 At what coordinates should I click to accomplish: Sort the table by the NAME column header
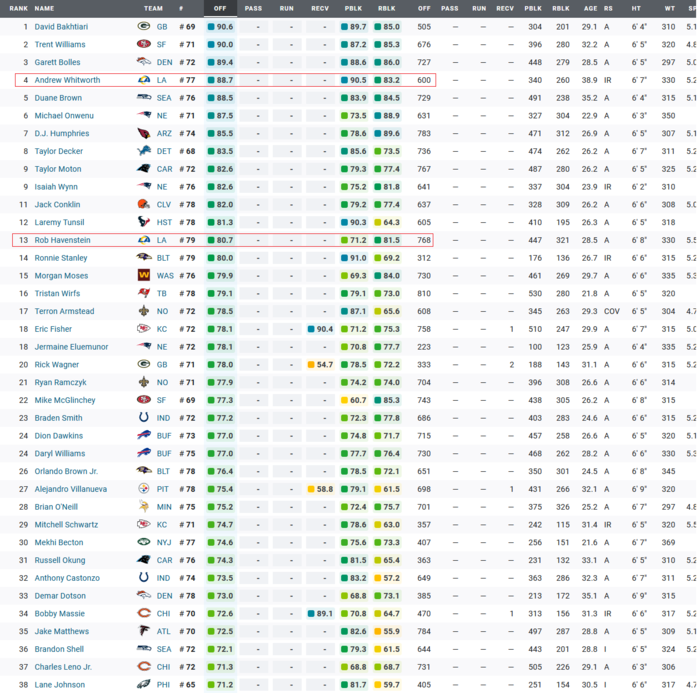coord(44,8)
